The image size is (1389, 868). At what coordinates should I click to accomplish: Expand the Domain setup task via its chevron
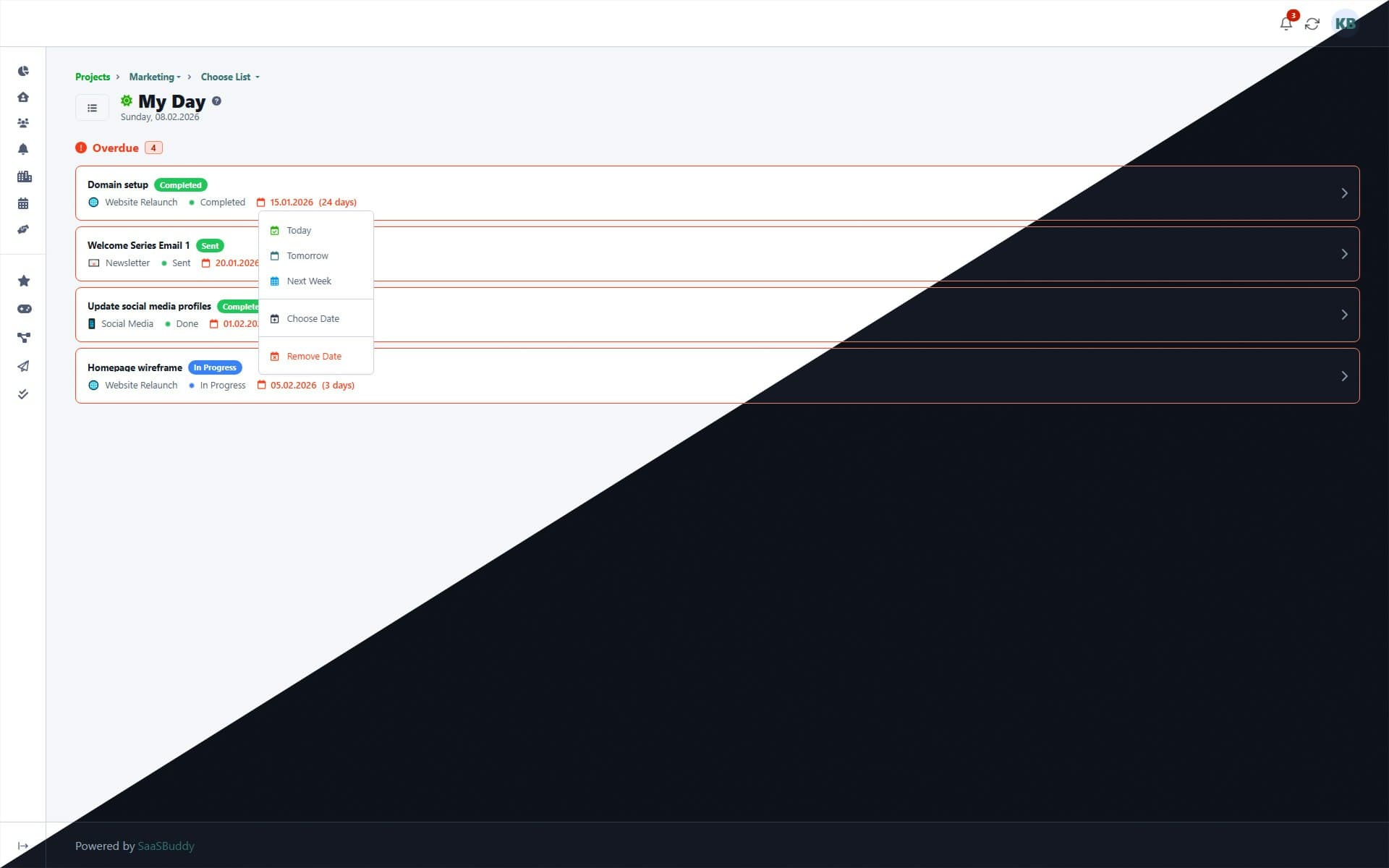point(1345,193)
